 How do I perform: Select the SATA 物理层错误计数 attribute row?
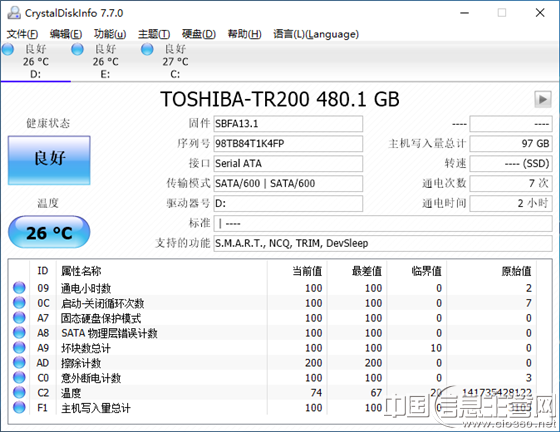point(272,333)
